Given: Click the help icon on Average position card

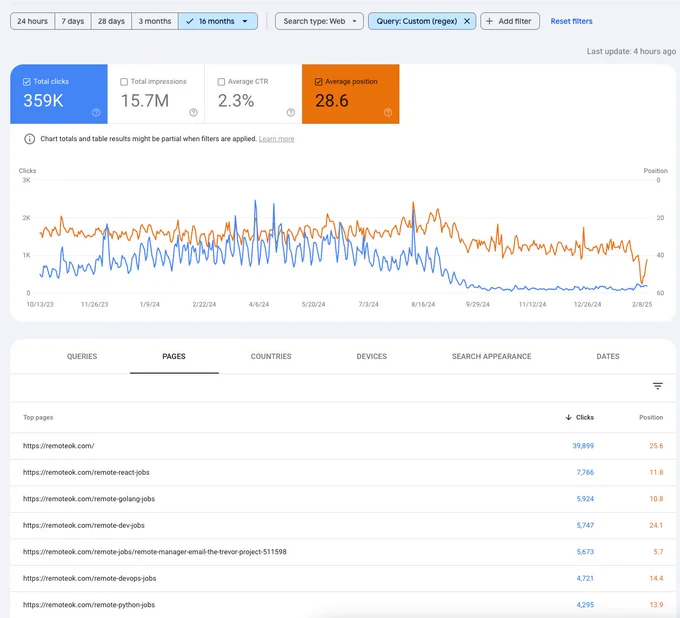Looking at the screenshot, I should point(388,112).
